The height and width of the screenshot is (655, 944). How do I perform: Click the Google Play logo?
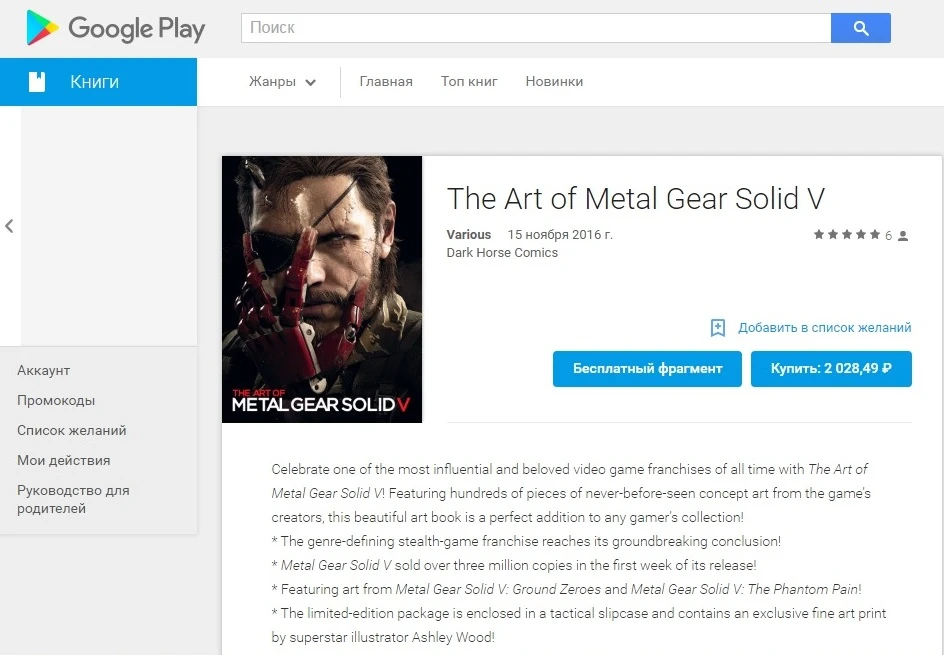click(115, 28)
